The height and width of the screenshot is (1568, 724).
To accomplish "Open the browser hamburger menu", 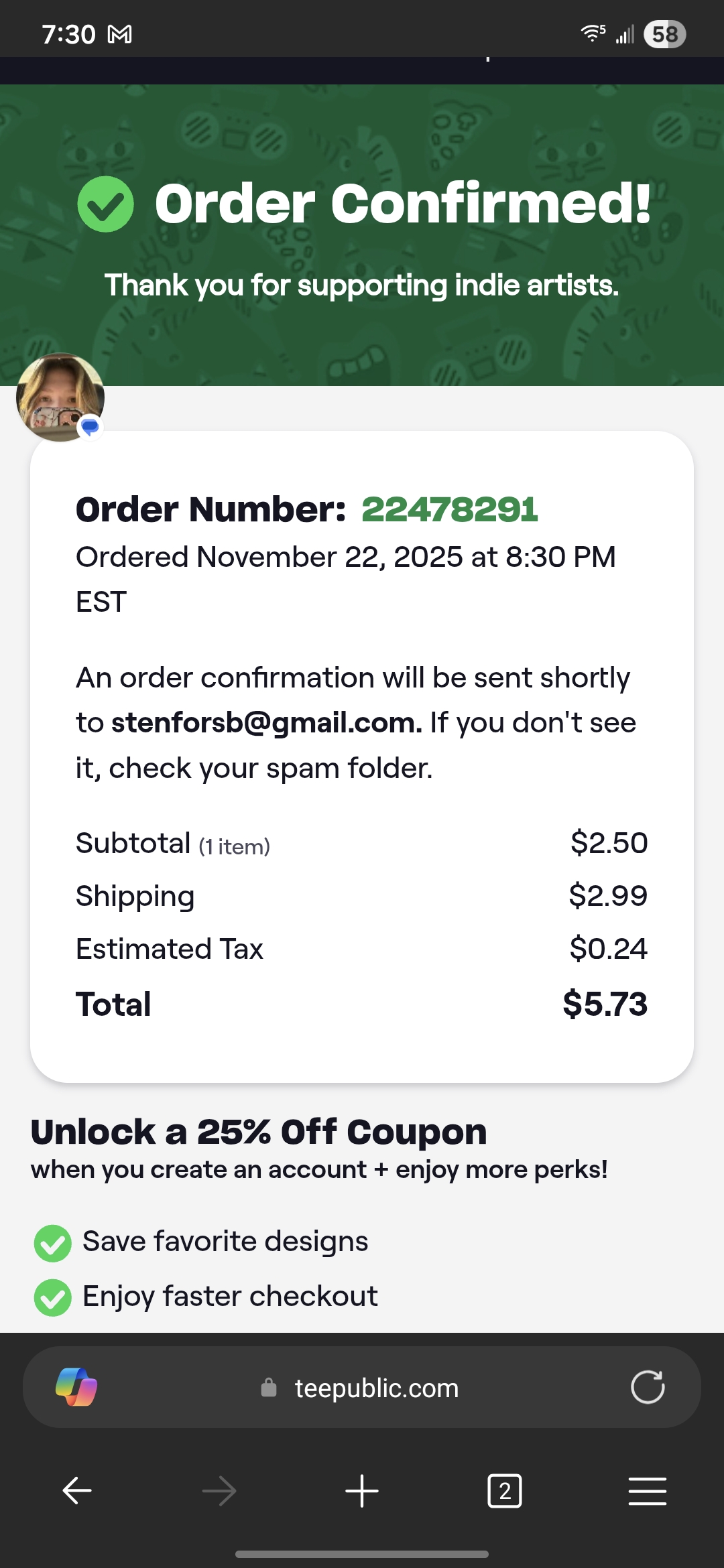I will [648, 1491].
